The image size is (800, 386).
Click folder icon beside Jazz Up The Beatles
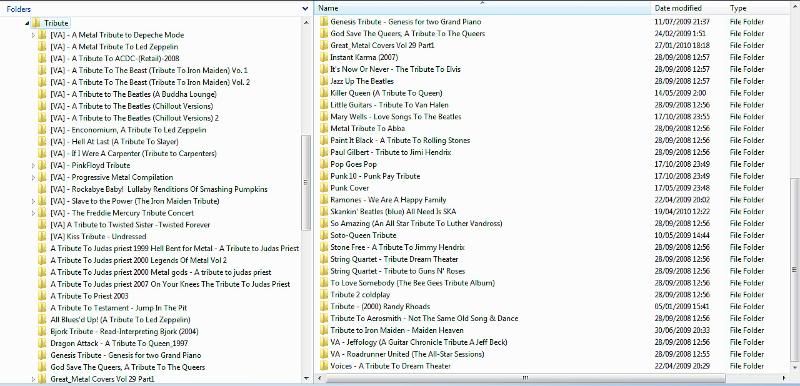click(x=323, y=81)
